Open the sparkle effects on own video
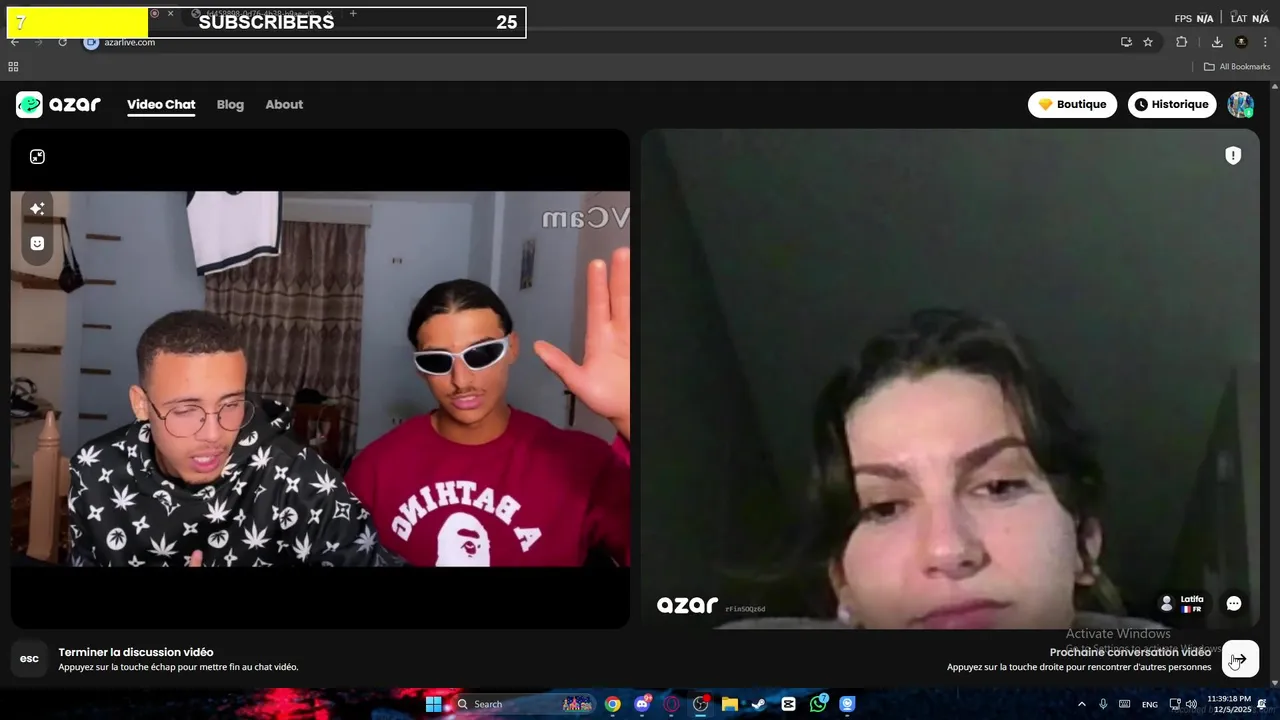 [x=37, y=208]
